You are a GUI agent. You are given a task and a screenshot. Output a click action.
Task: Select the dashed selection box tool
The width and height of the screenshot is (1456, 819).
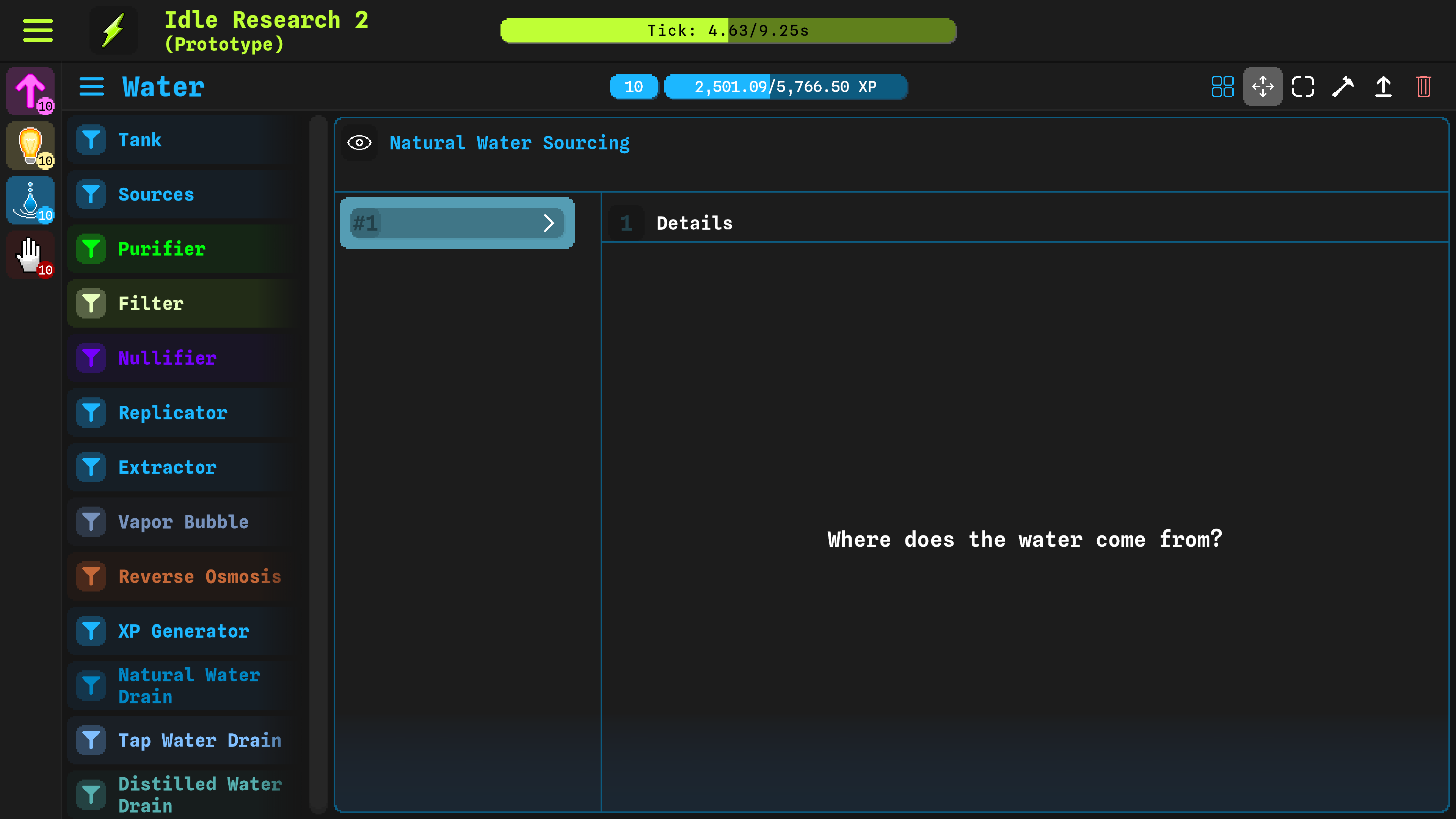[1303, 87]
